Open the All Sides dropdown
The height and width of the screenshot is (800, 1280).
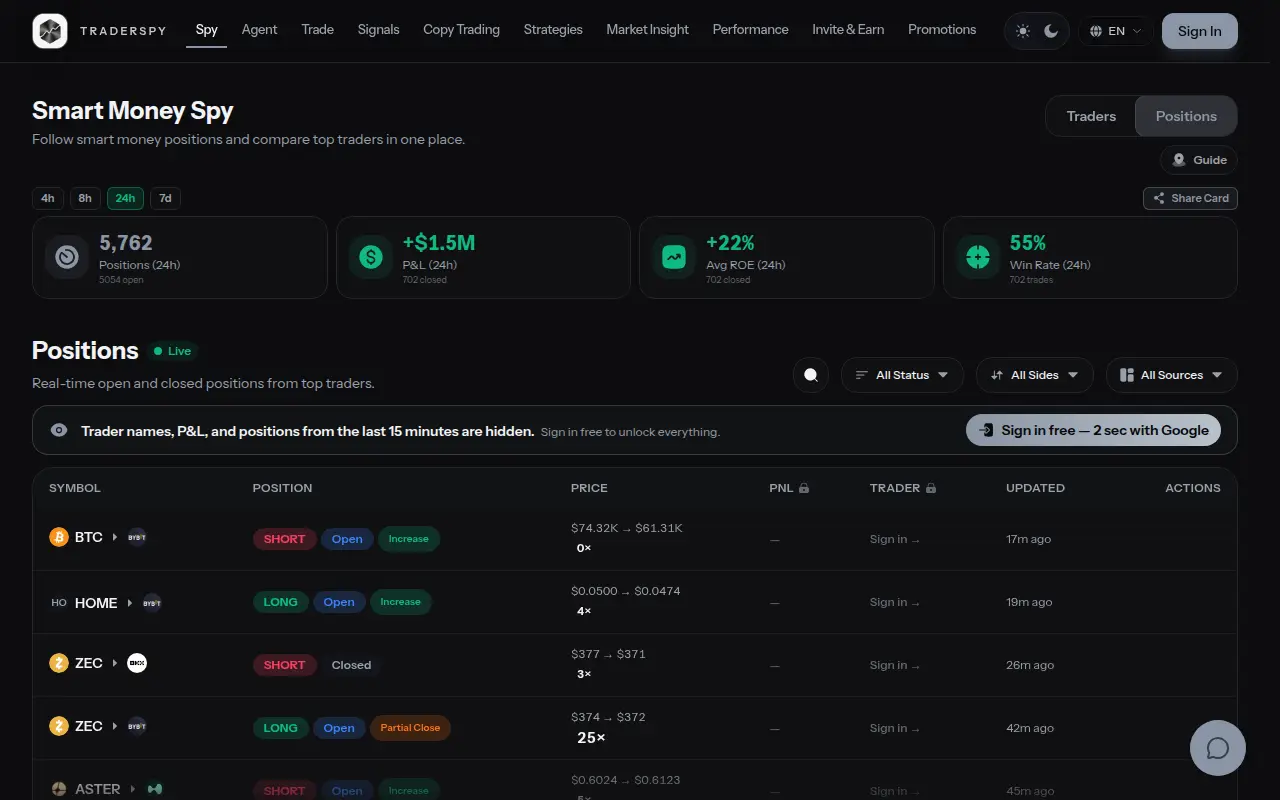[1034, 375]
